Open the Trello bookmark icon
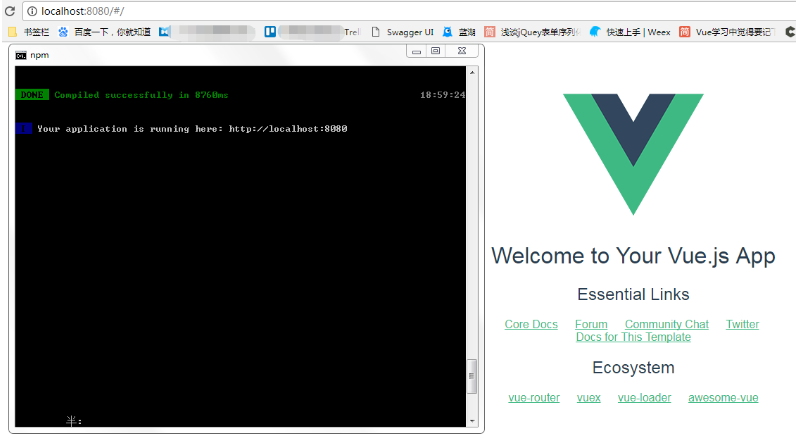803x438 pixels. click(270, 32)
